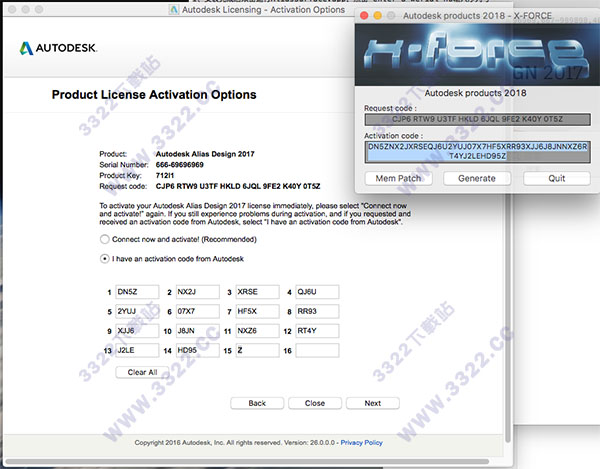Image resolution: width=600 pixels, height=469 pixels.
Task: Click the Next button
Action: (373, 403)
